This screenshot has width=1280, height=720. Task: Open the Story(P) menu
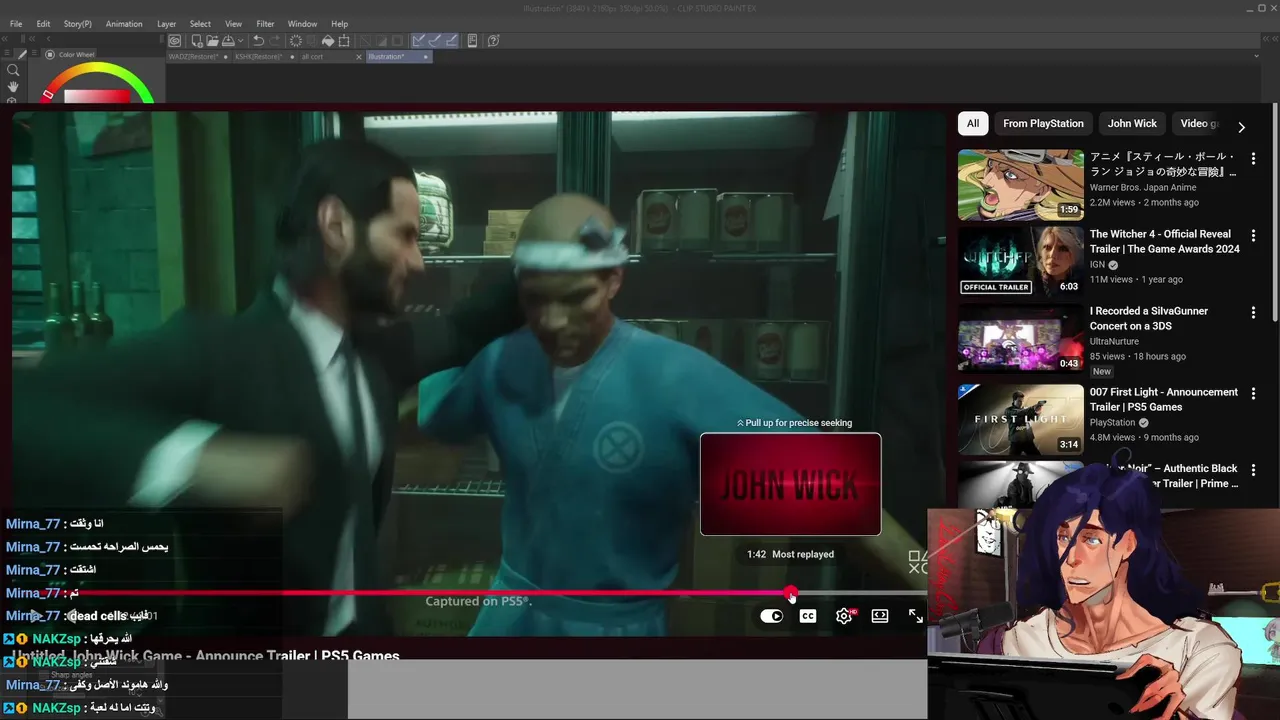tap(77, 24)
